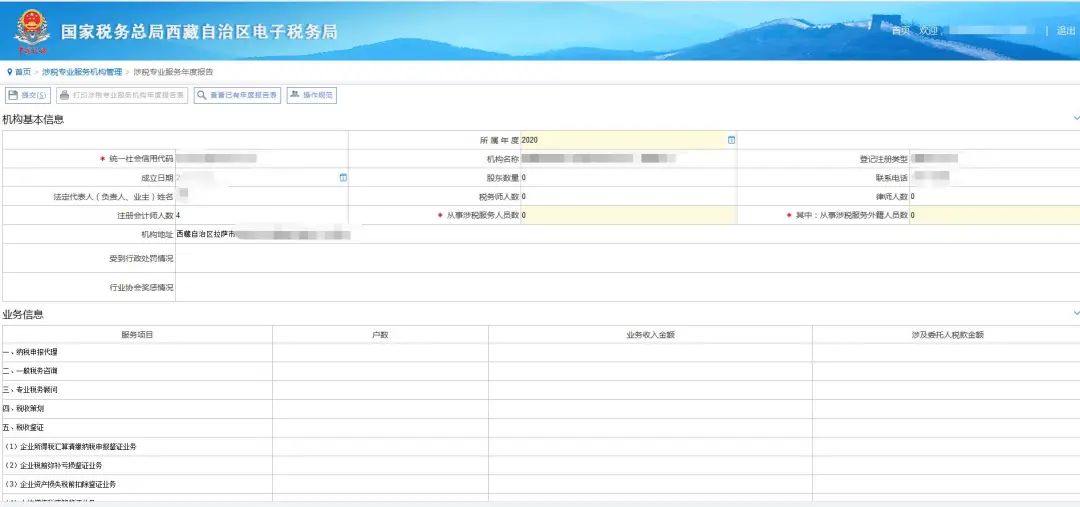Screen dimensions: 1080x507
Task: Select 首页 in top-right header
Action: [900, 31]
